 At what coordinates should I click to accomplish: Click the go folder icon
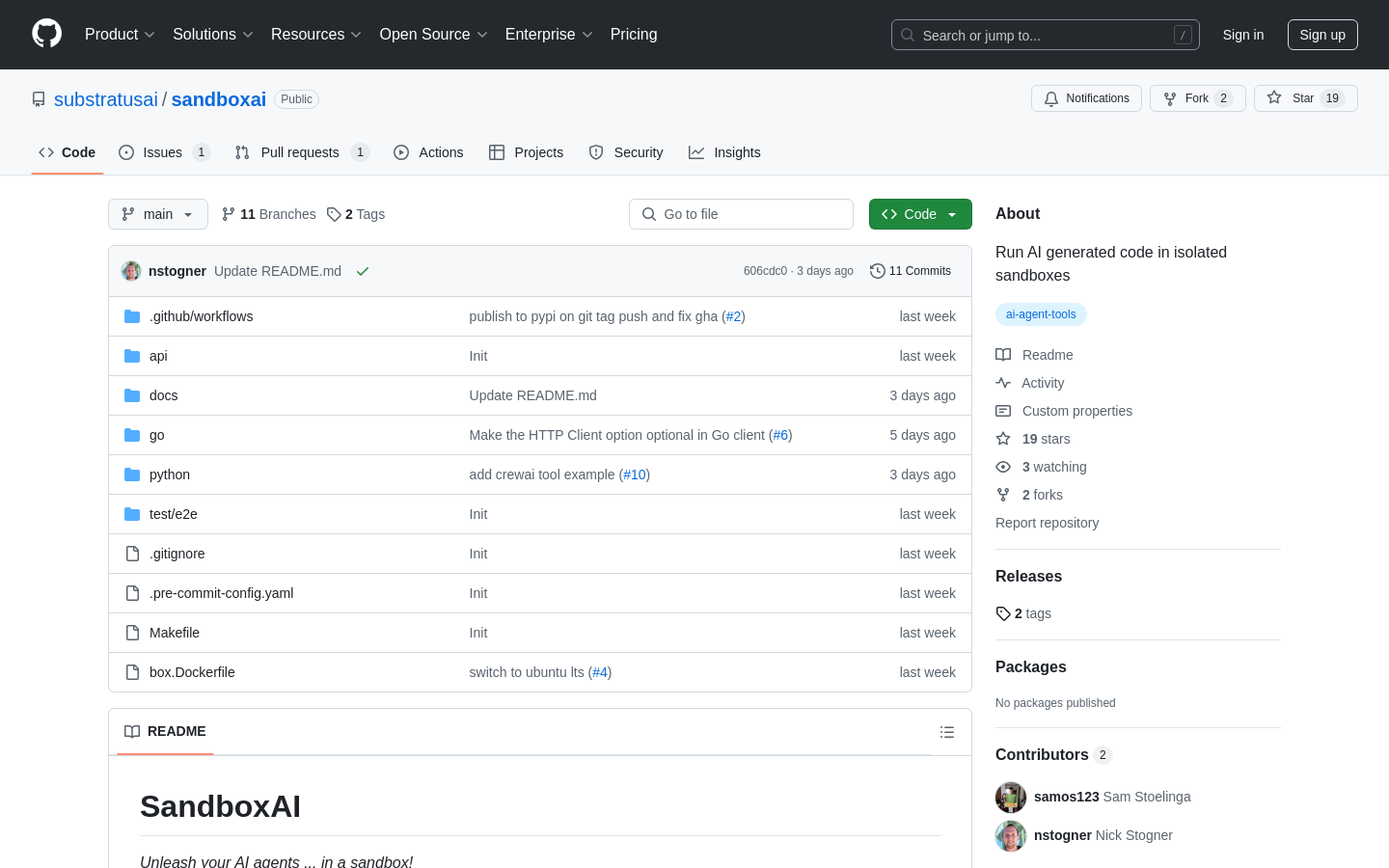[132, 435]
